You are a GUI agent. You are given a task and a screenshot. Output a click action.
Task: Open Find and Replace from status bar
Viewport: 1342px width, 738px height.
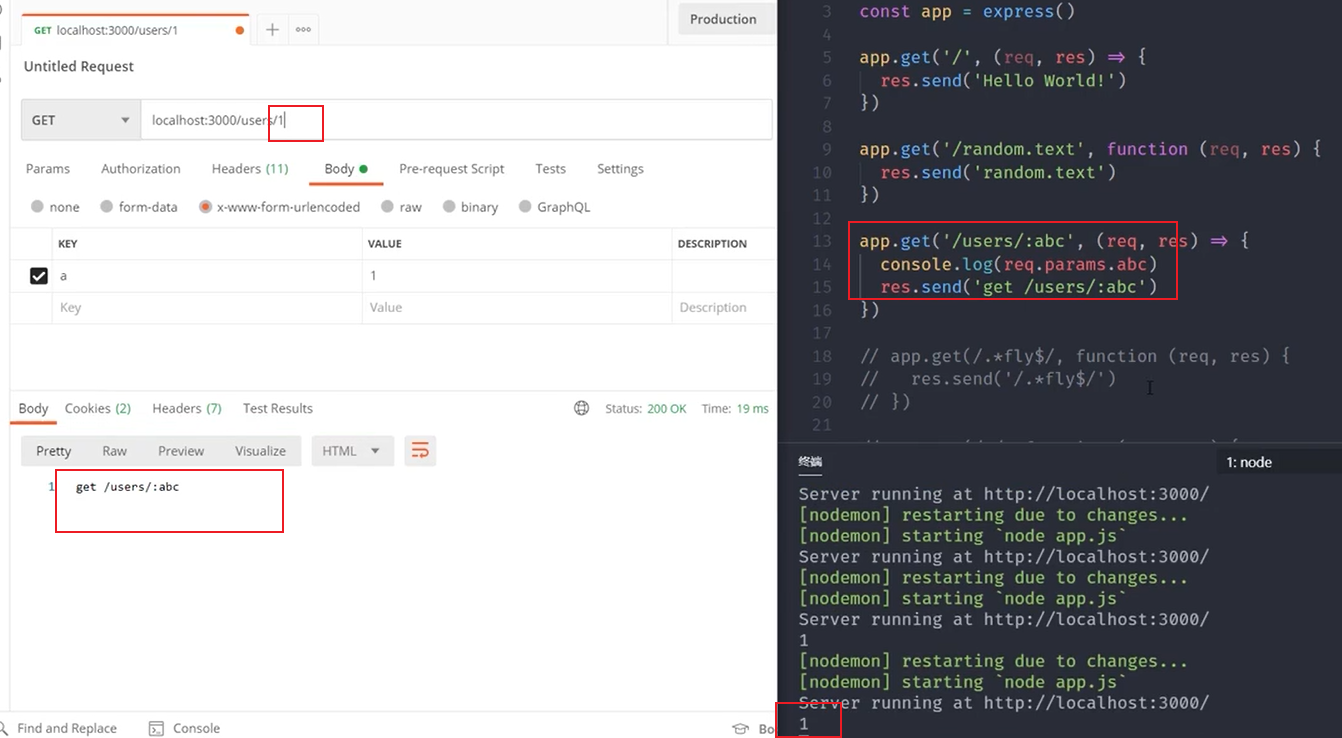[x=59, y=728]
